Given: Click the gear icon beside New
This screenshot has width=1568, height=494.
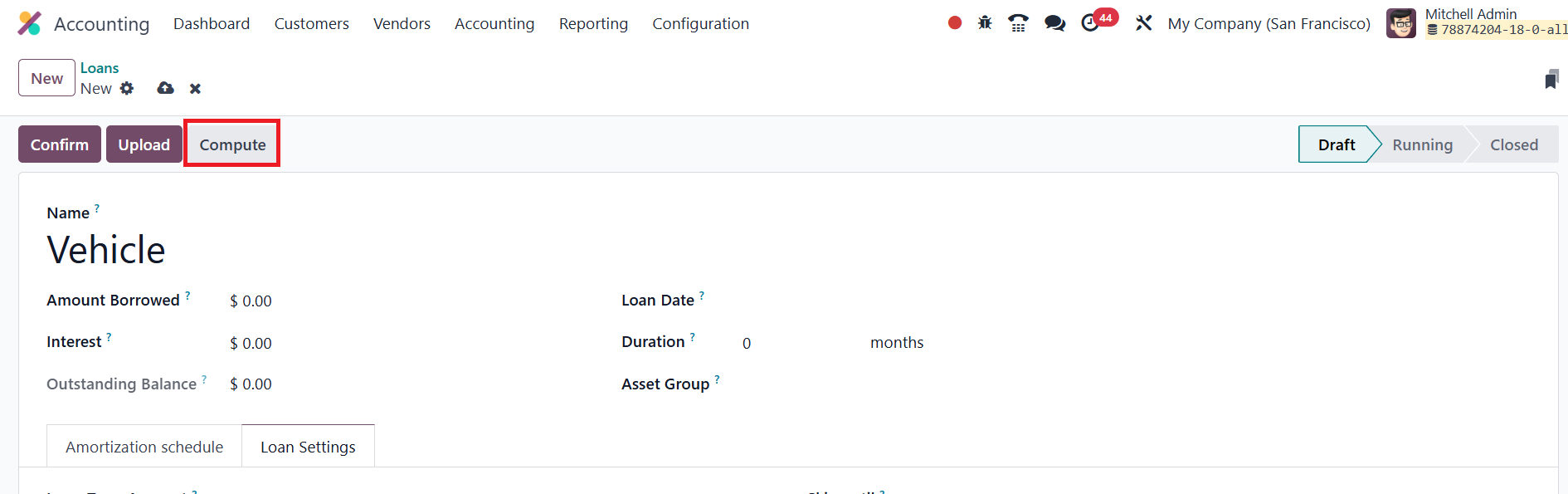Looking at the screenshot, I should [x=127, y=88].
